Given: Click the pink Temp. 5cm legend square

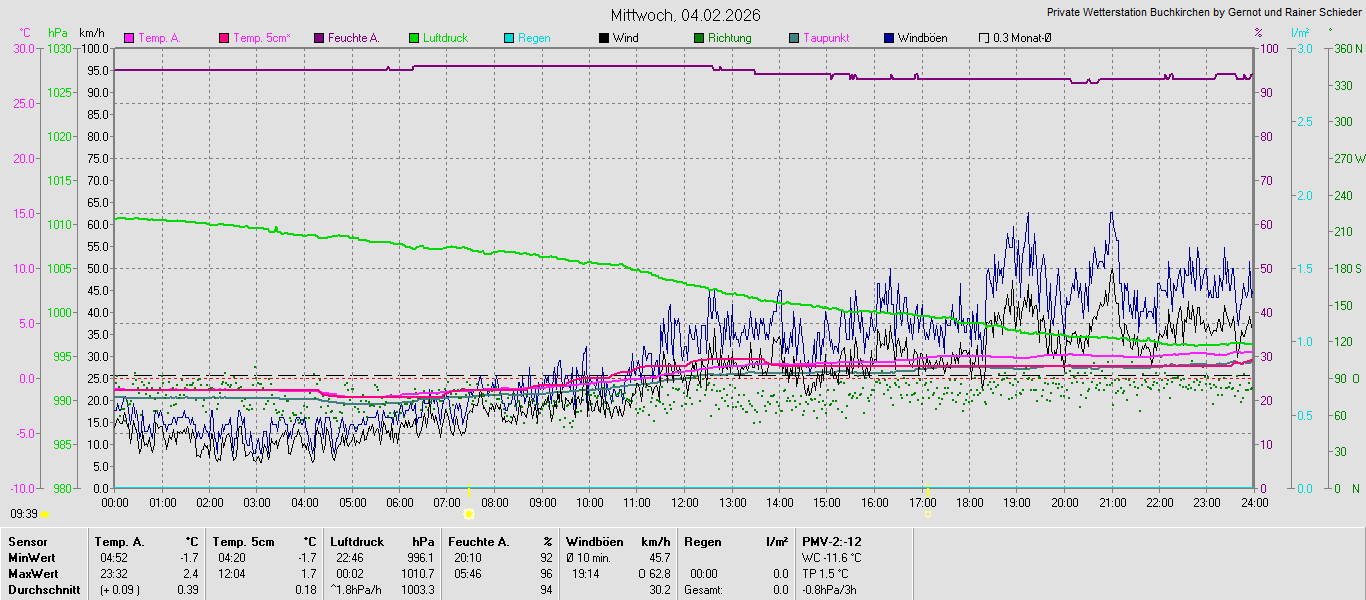Looking at the screenshot, I should point(224,38).
